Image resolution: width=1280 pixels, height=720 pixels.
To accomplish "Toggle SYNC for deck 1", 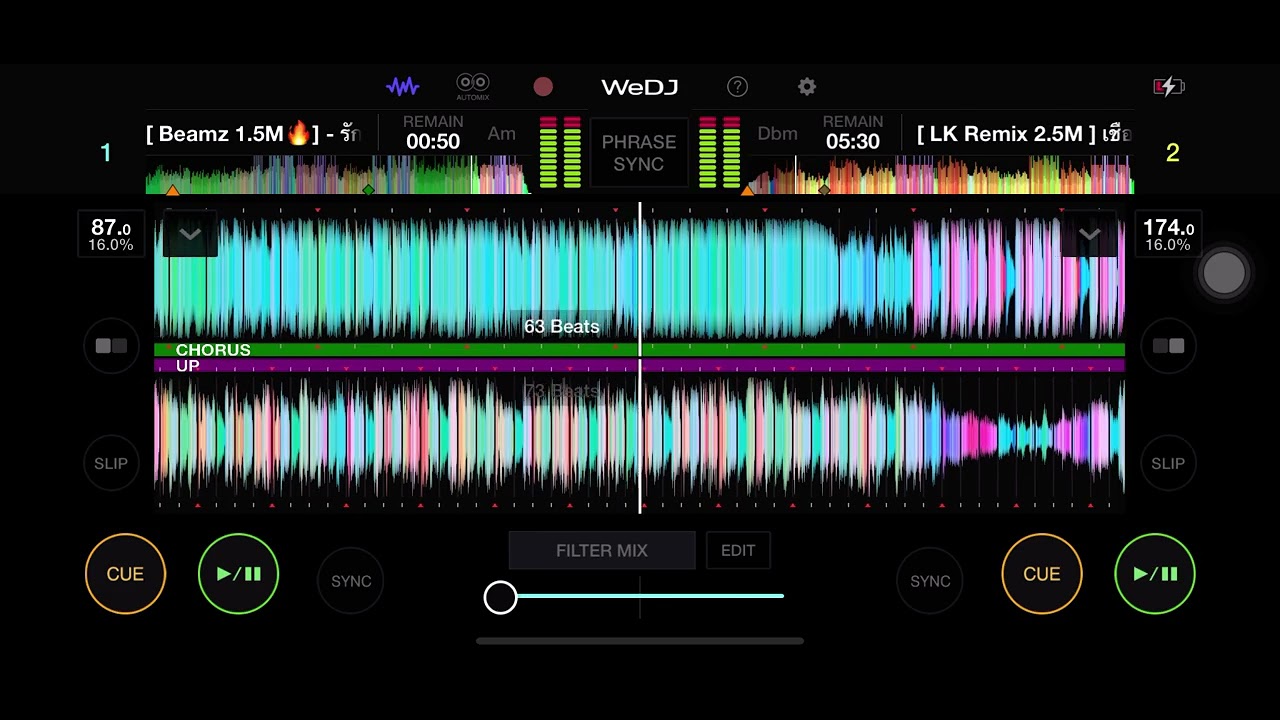I will pos(351,581).
